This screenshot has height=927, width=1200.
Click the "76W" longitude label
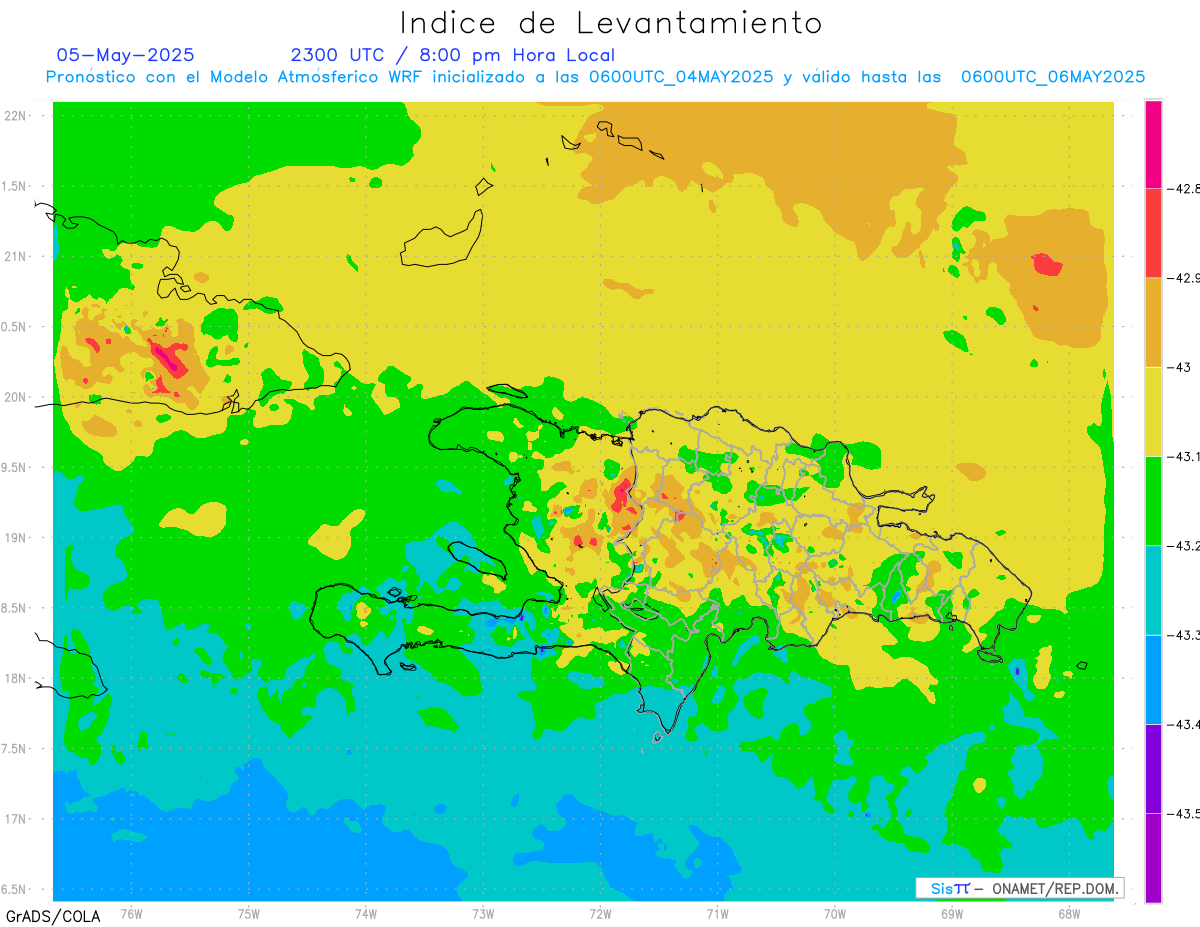131,914
